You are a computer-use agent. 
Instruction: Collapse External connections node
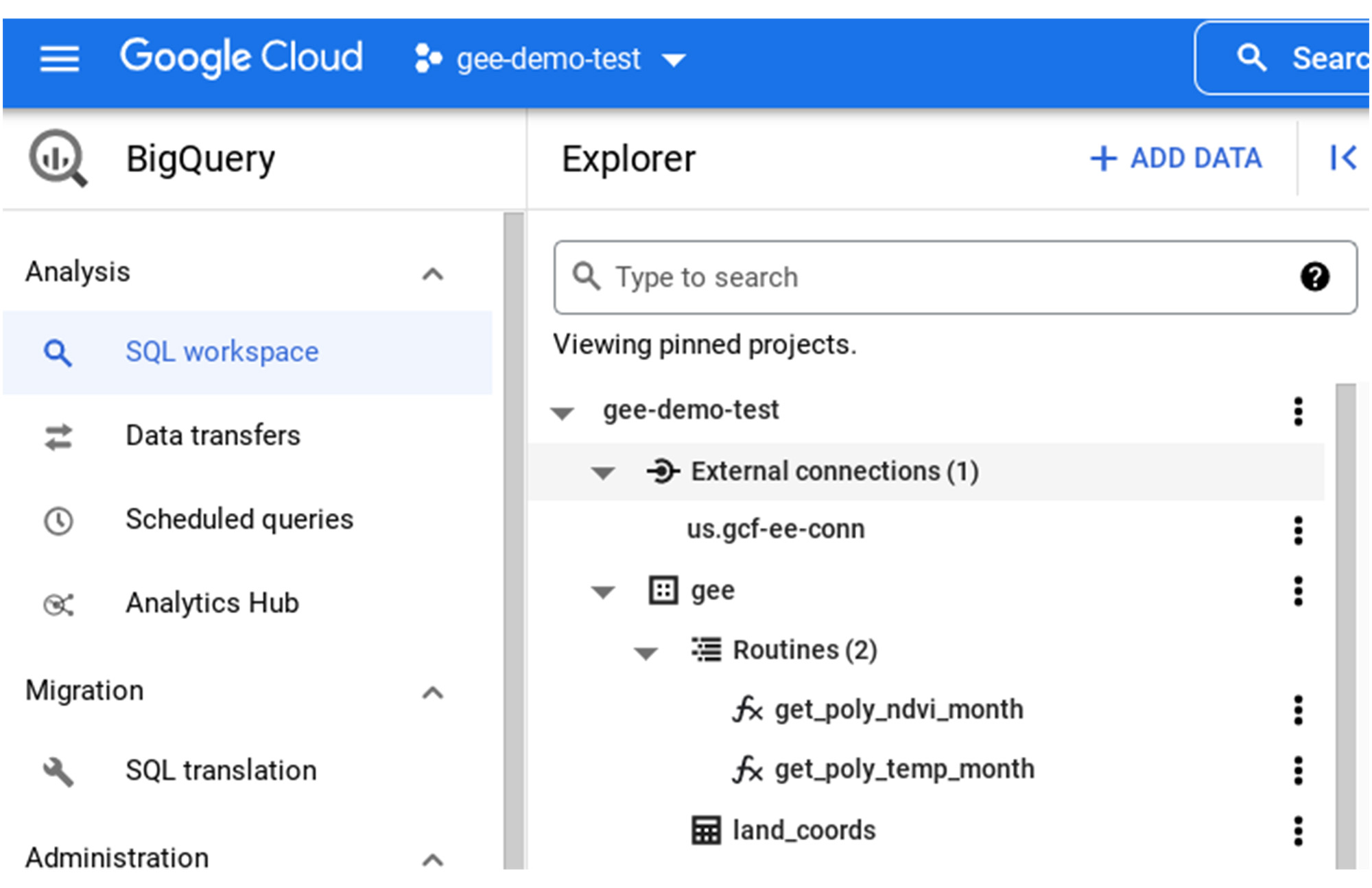tap(603, 473)
